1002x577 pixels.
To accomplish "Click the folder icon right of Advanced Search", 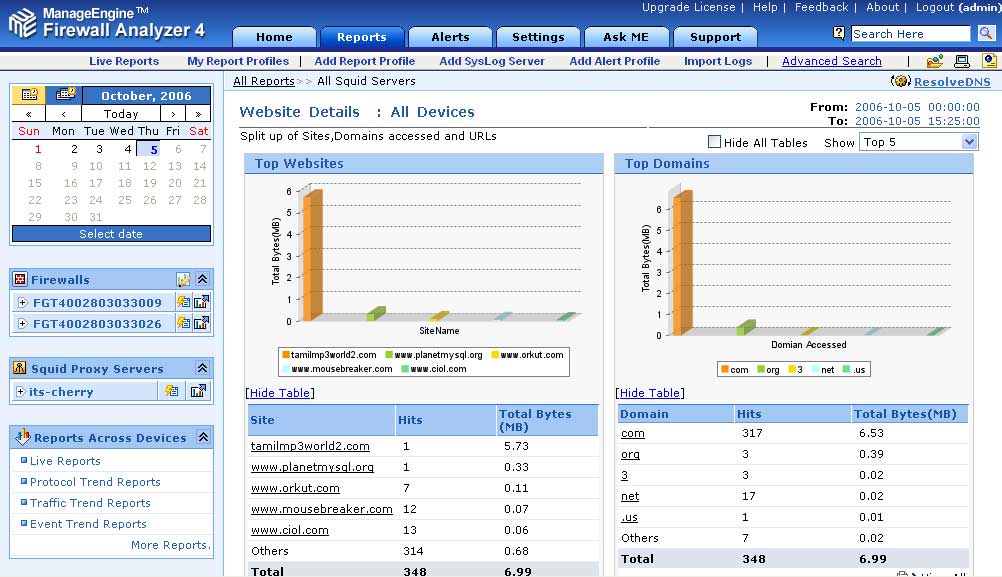I will pyautogui.click(x=934, y=61).
